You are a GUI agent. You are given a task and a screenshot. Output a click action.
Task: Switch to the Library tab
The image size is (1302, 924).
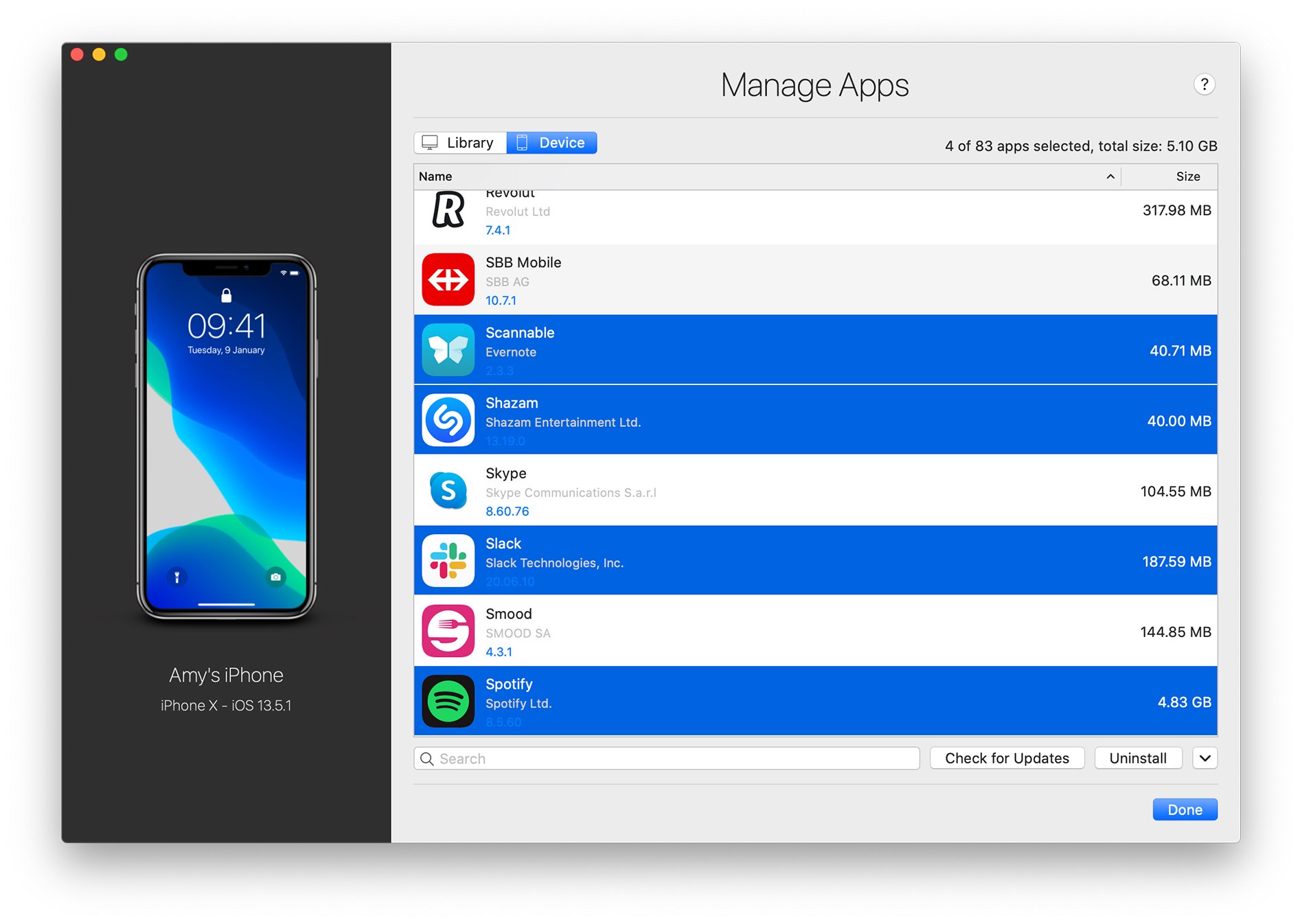[460, 143]
